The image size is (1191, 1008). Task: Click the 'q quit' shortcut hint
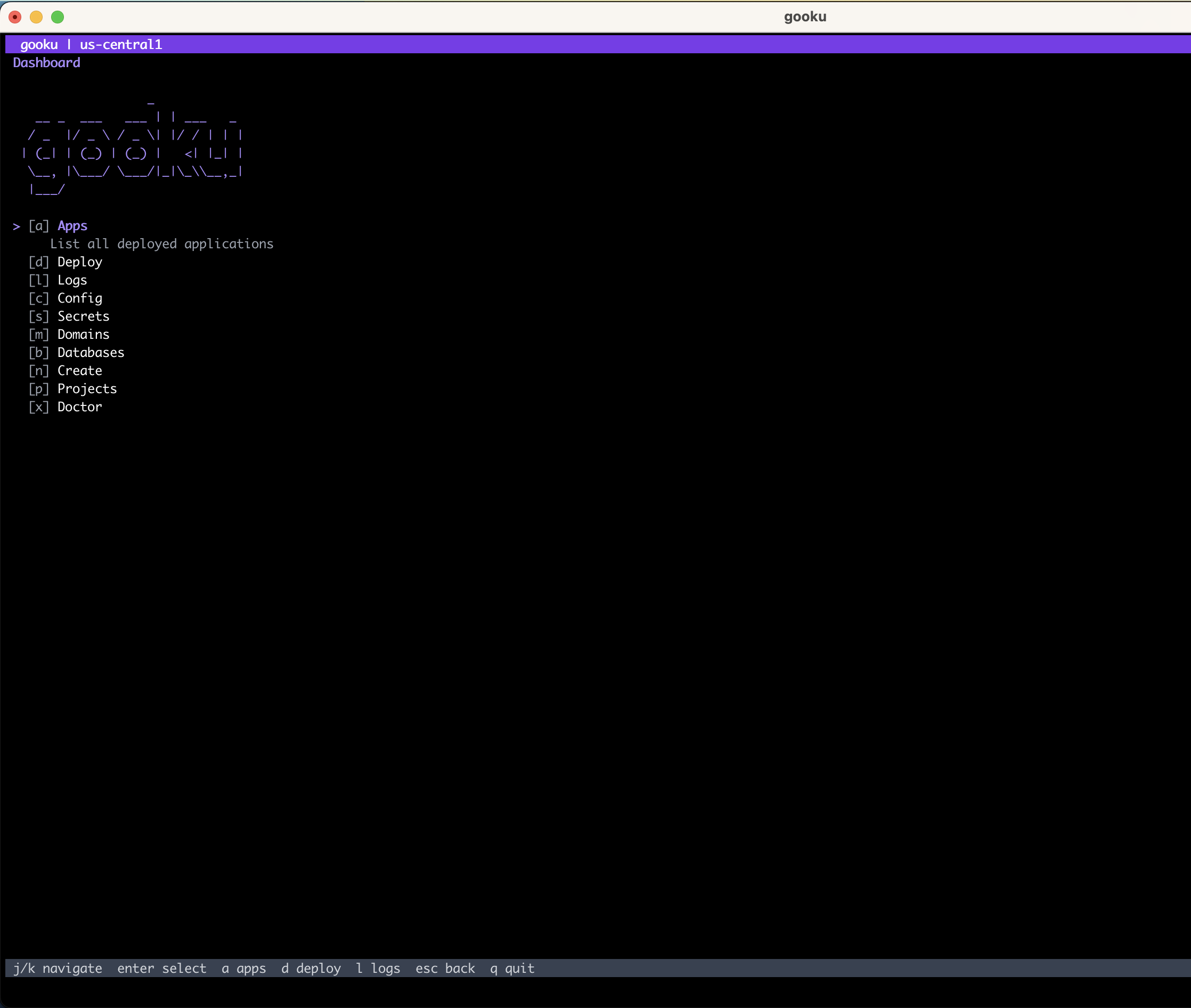click(512, 969)
